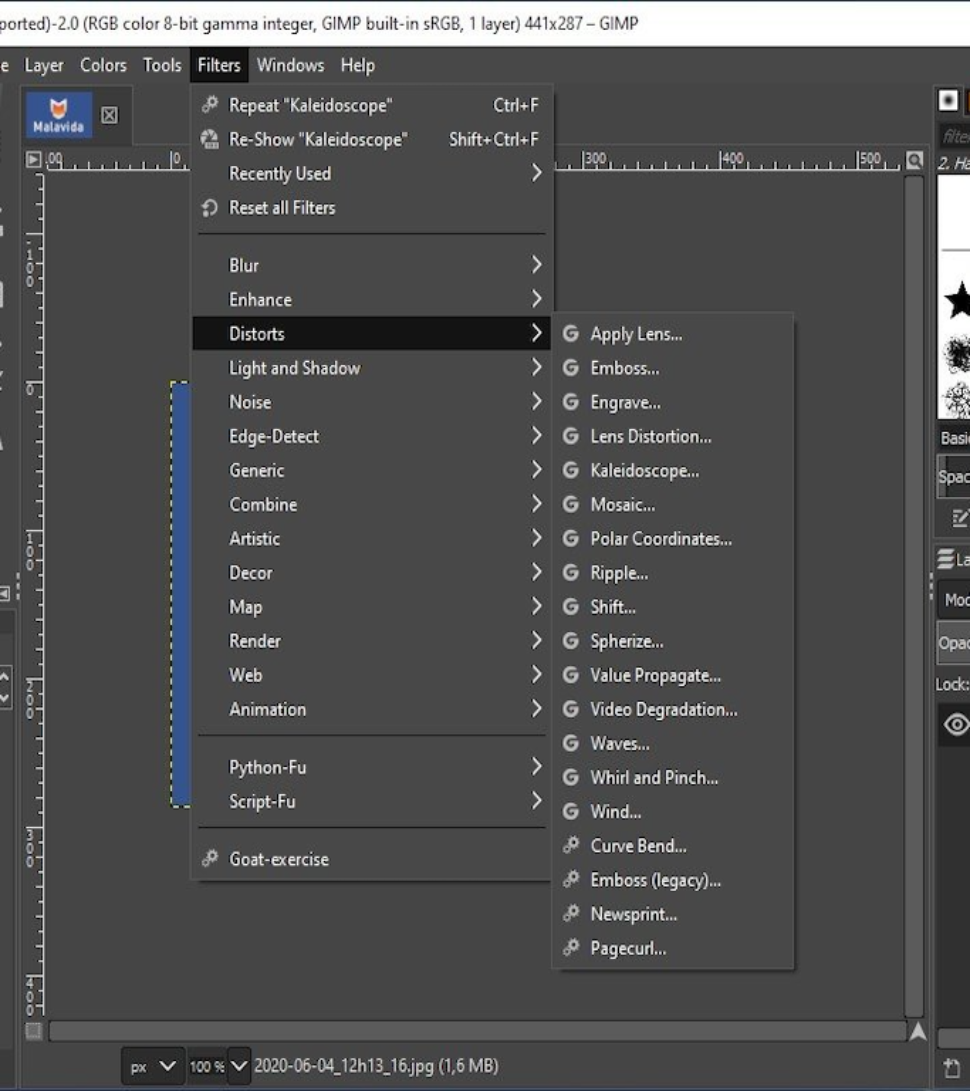Select the star brush thumbnail
The width and height of the screenshot is (970, 1091).
[958, 299]
